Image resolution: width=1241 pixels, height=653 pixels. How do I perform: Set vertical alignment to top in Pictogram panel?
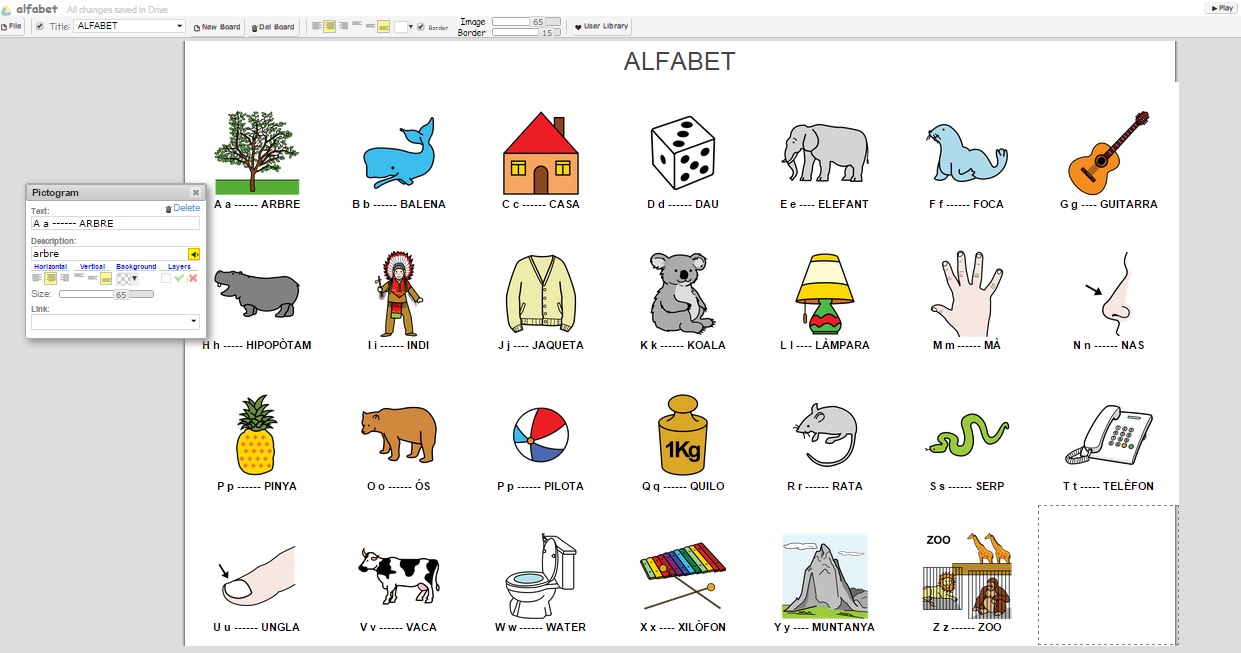coord(80,278)
